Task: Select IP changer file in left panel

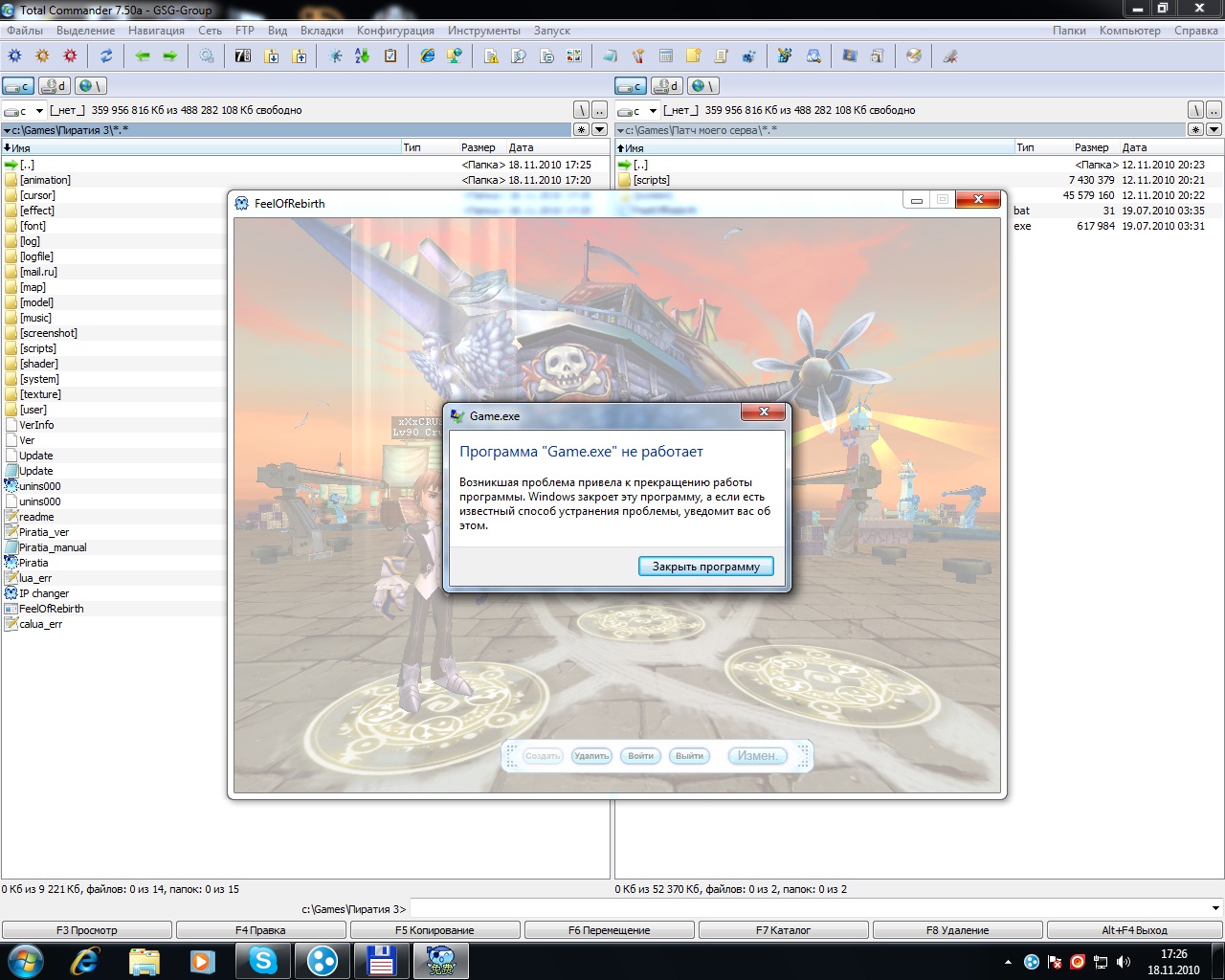Action: point(44,593)
